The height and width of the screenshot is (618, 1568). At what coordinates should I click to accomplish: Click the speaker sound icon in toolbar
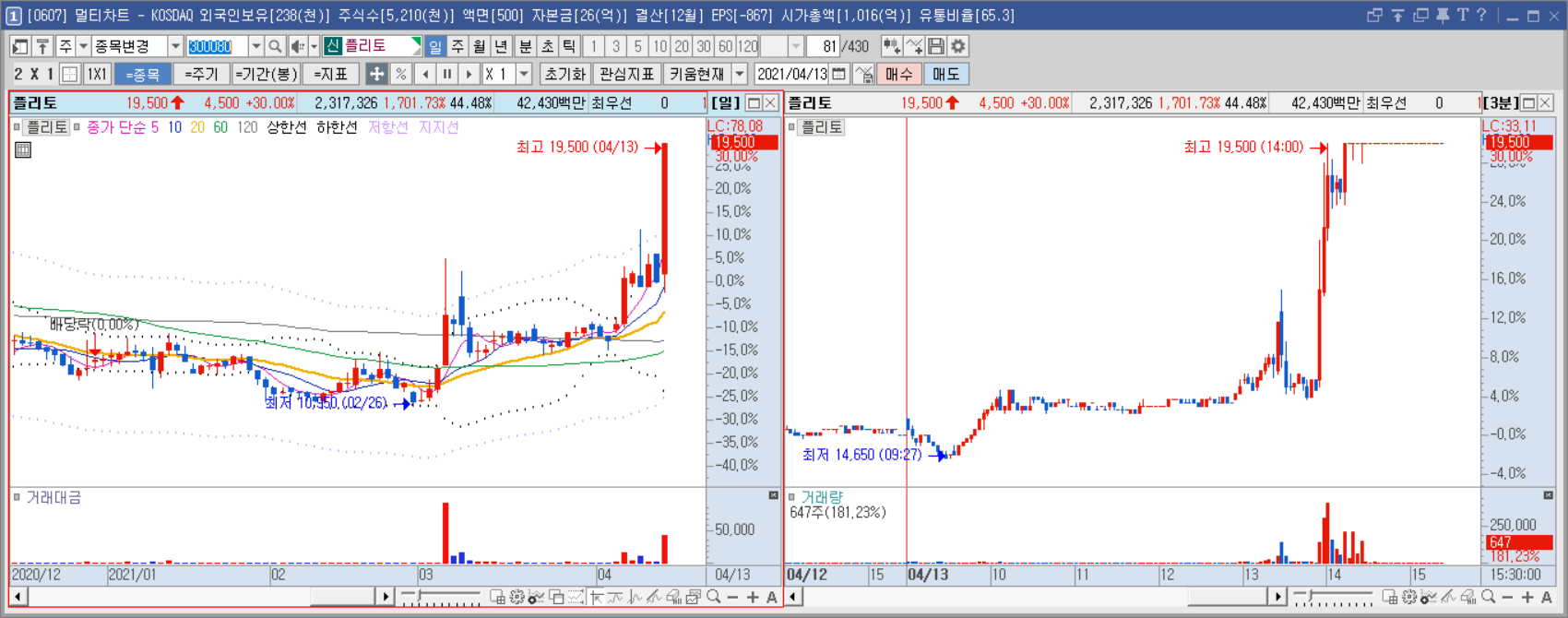coord(297,46)
